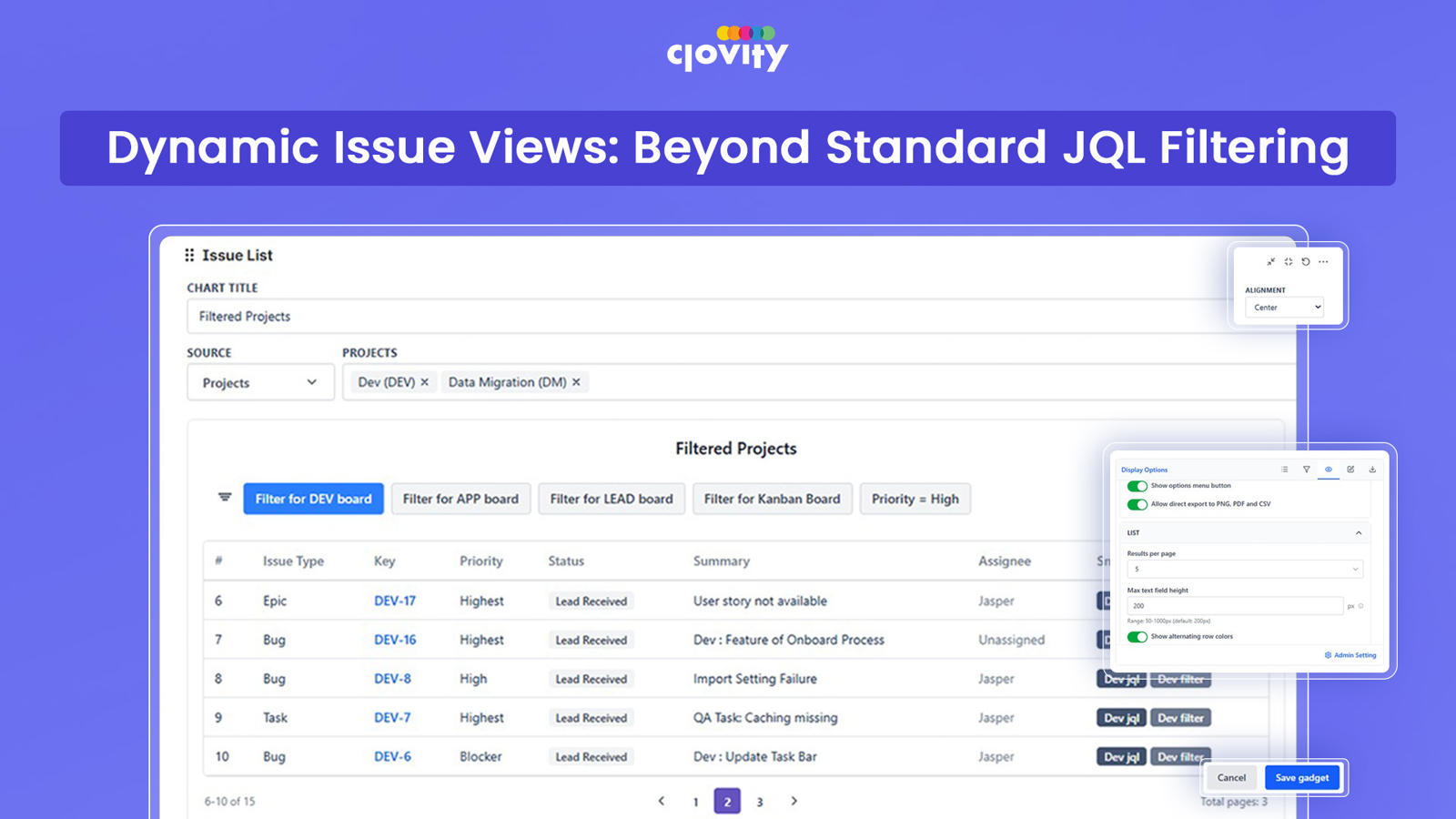1456x819 pixels.
Task: Open the Admin Setting link
Action: point(1350,655)
